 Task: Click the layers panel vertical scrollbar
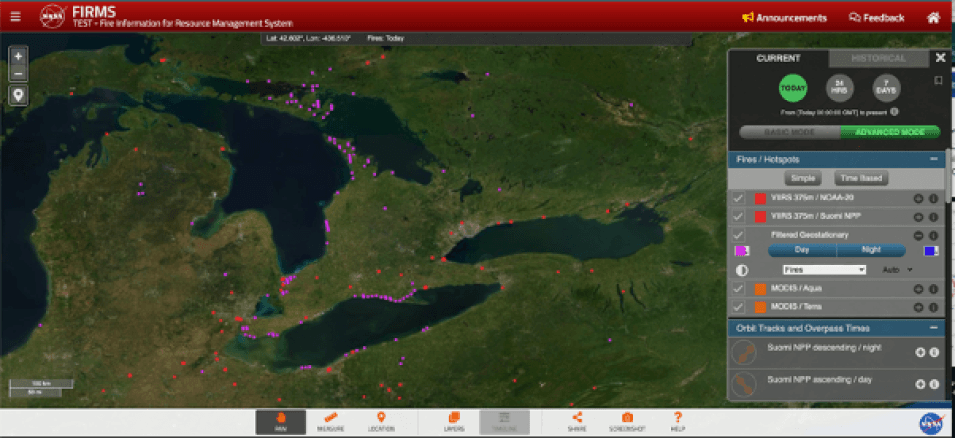tap(947, 177)
